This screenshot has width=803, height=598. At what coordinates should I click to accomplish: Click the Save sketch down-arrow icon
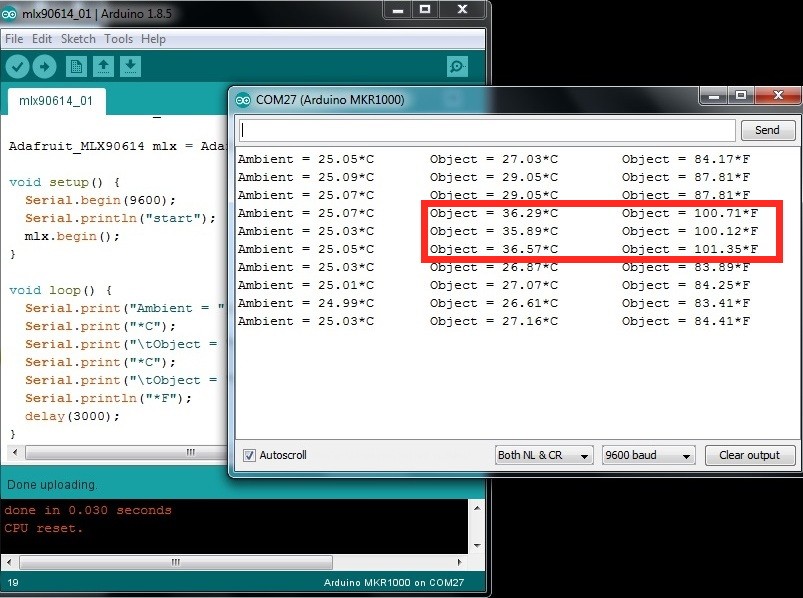click(131, 67)
